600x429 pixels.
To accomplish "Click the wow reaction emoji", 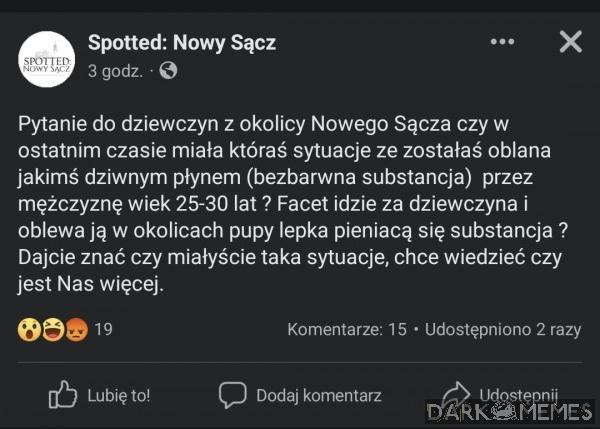I will coord(29,329).
